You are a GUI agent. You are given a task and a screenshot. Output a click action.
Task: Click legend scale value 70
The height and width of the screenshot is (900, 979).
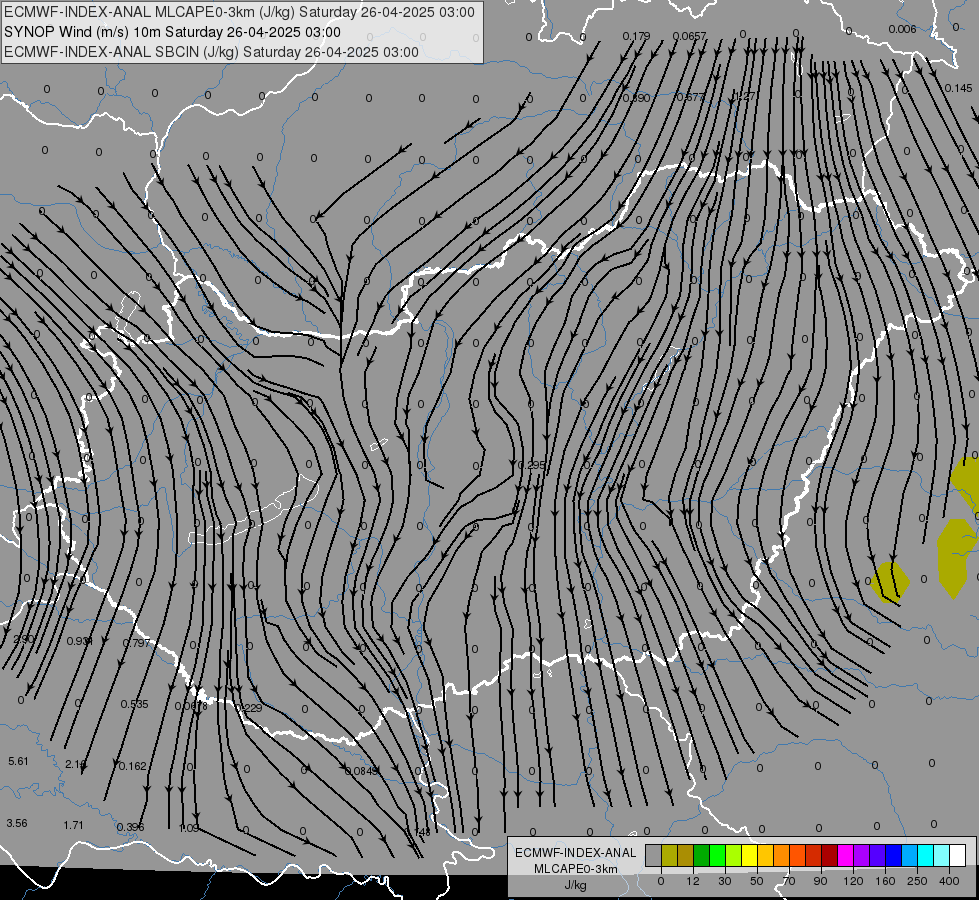(x=789, y=881)
